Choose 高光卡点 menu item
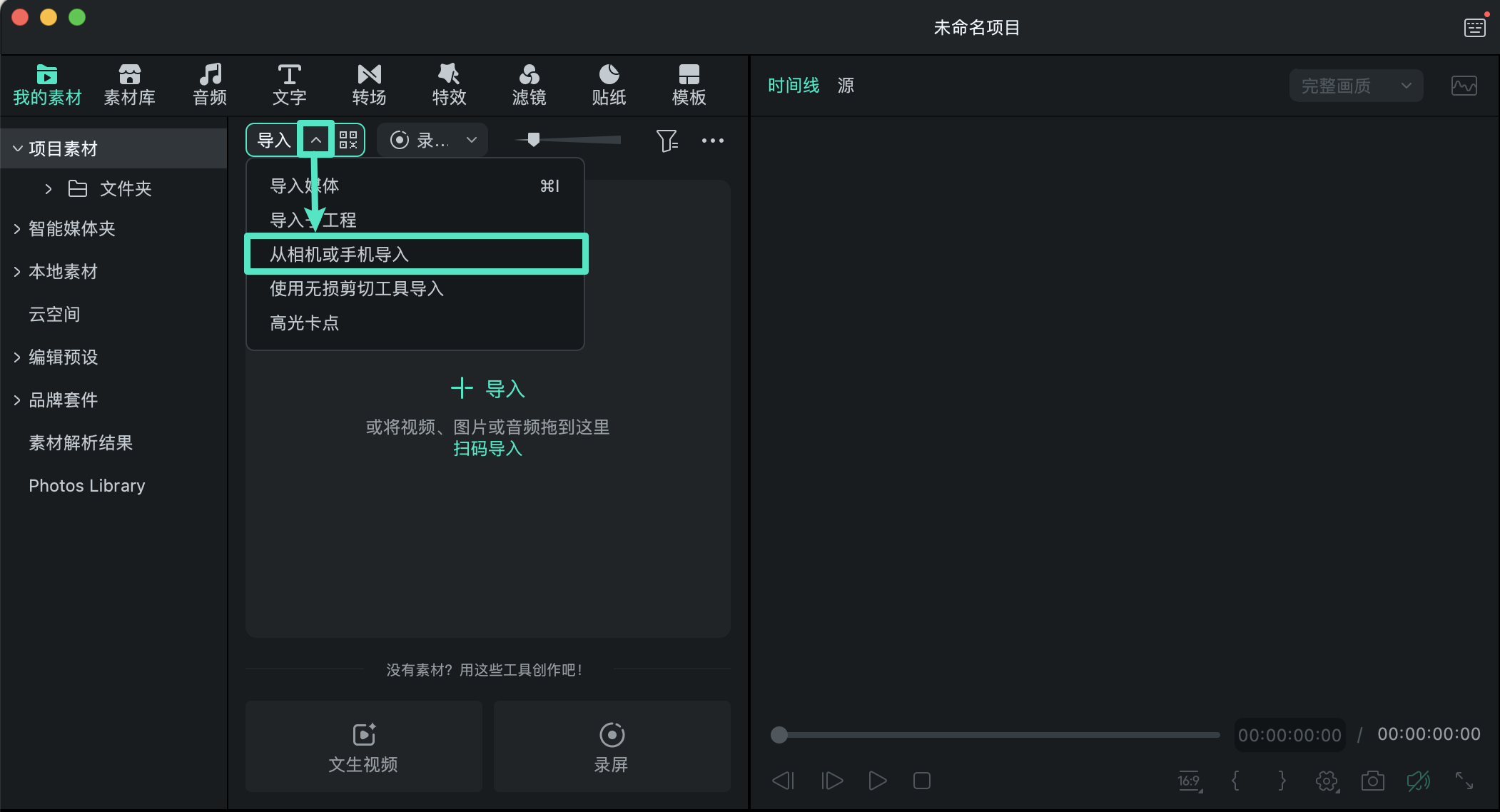This screenshot has width=1500, height=812. pyautogui.click(x=415, y=323)
